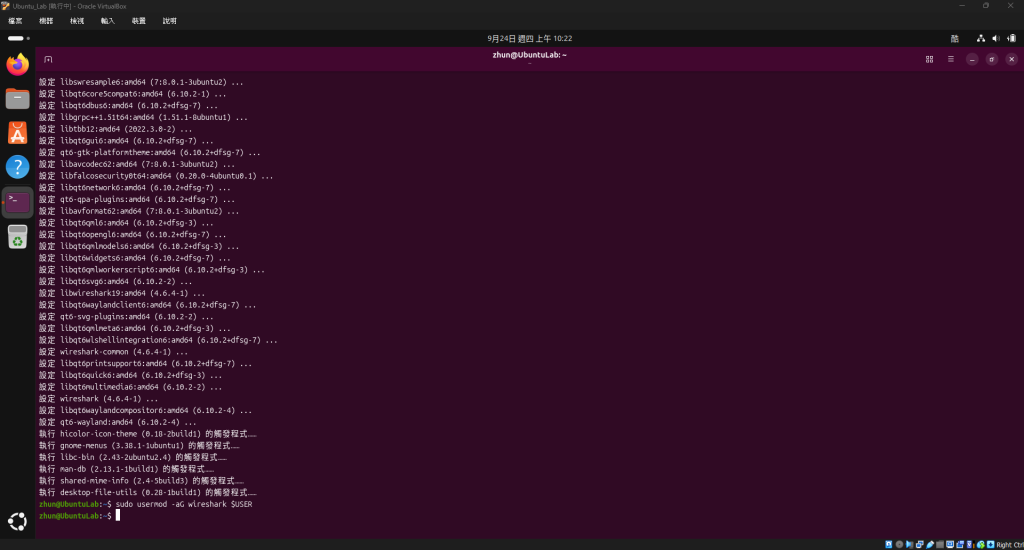Open a new terminal tab
1024x550 pixels.
click(48, 59)
